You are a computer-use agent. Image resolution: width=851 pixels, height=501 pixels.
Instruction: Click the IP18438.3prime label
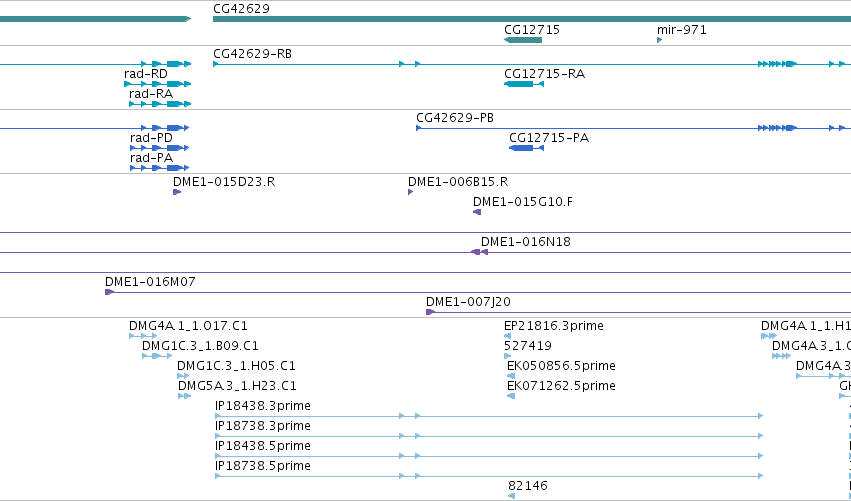click(x=263, y=406)
